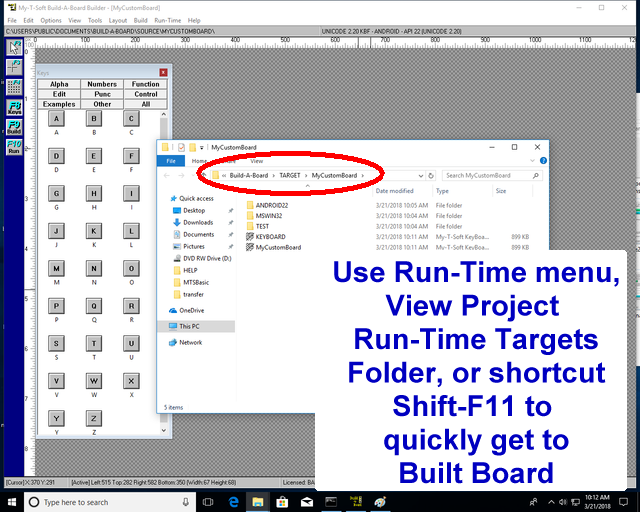Select the Punc key category
The height and width of the screenshot is (512, 640).
[102, 94]
